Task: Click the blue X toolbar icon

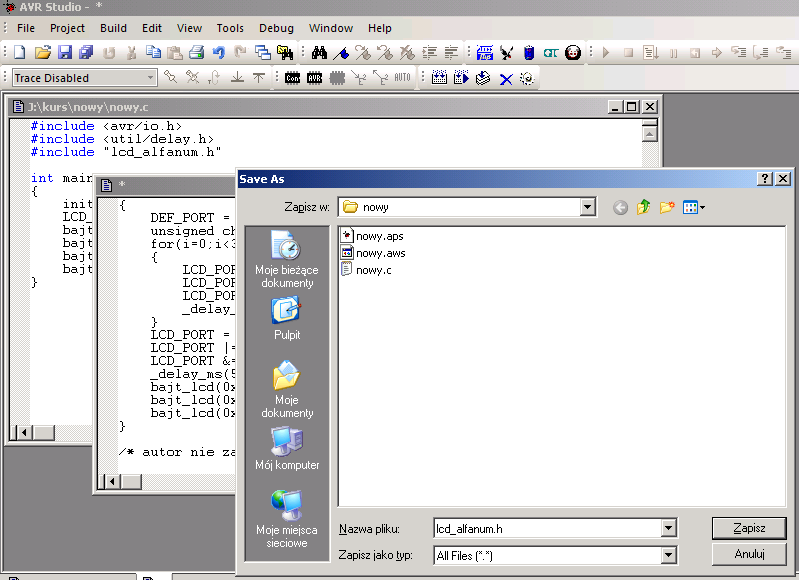Action: click(505, 78)
